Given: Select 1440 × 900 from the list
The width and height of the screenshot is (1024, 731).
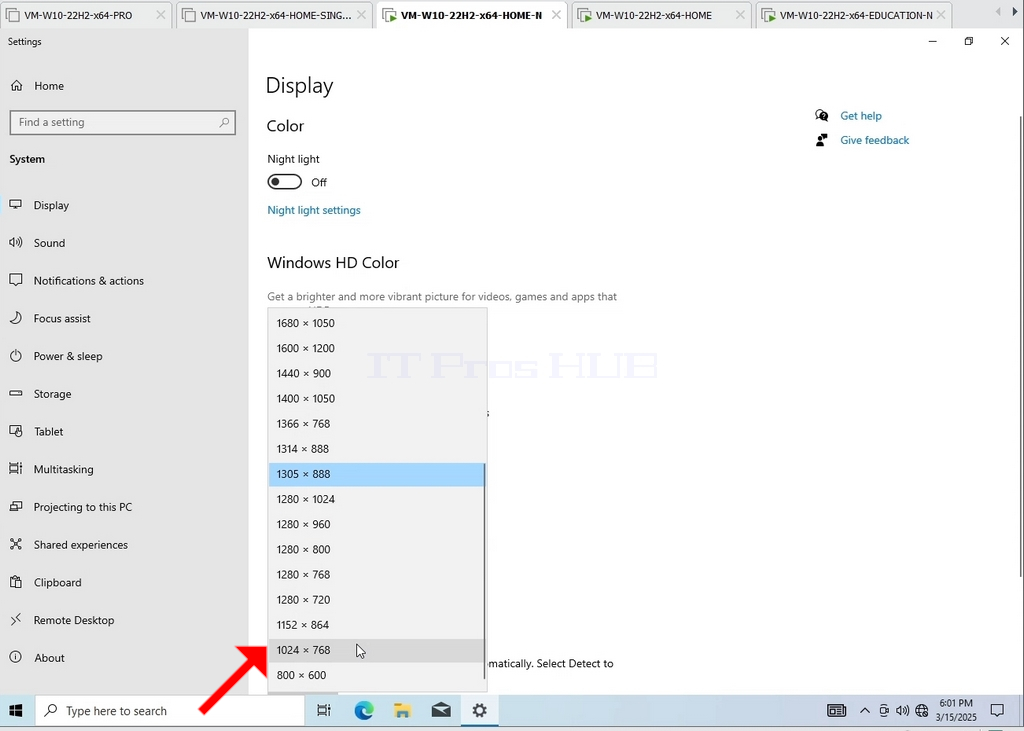Looking at the screenshot, I should tap(377, 374).
